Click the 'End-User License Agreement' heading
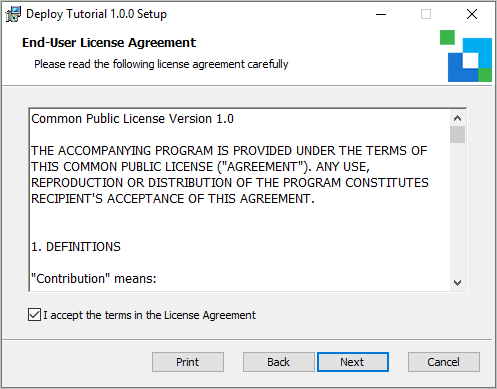 (109, 43)
